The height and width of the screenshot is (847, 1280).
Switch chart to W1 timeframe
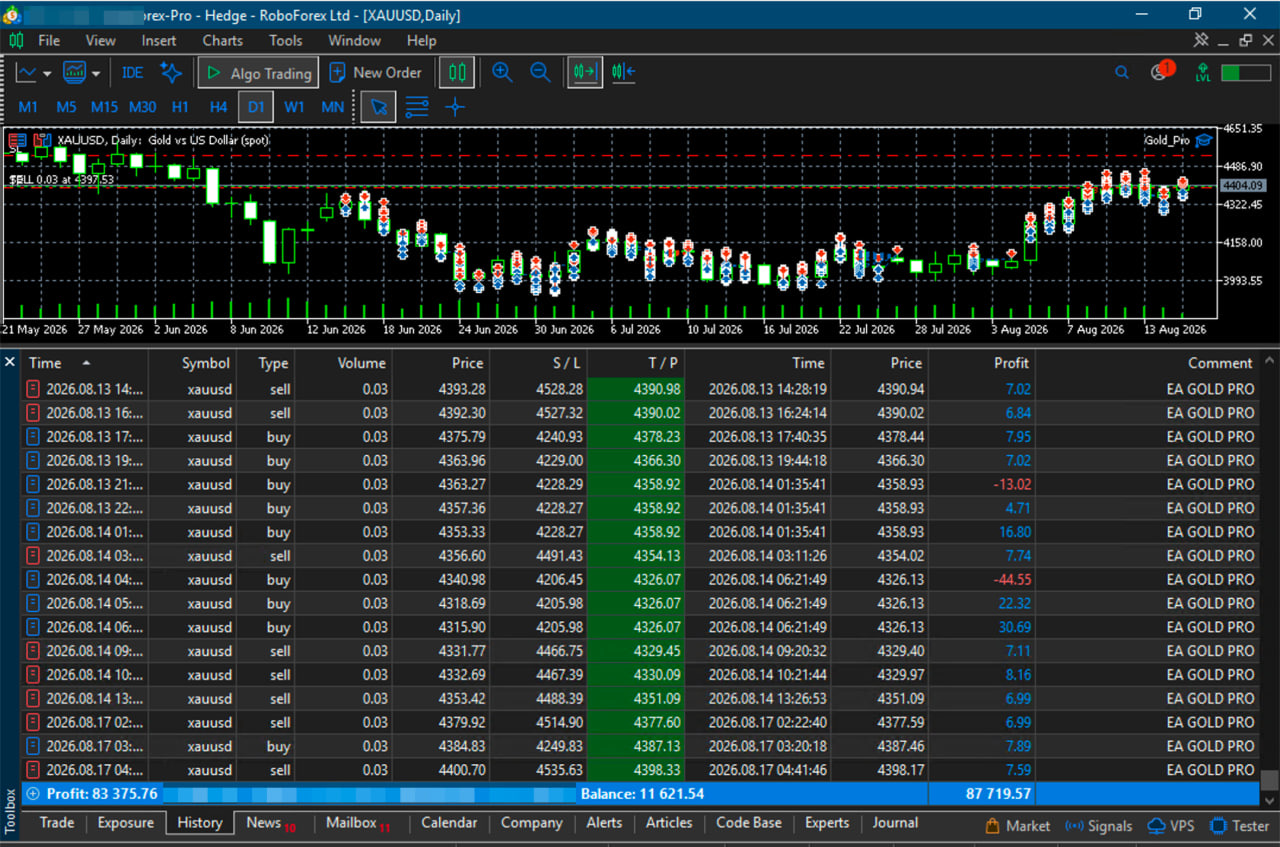pyautogui.click(x=294, y=107)
